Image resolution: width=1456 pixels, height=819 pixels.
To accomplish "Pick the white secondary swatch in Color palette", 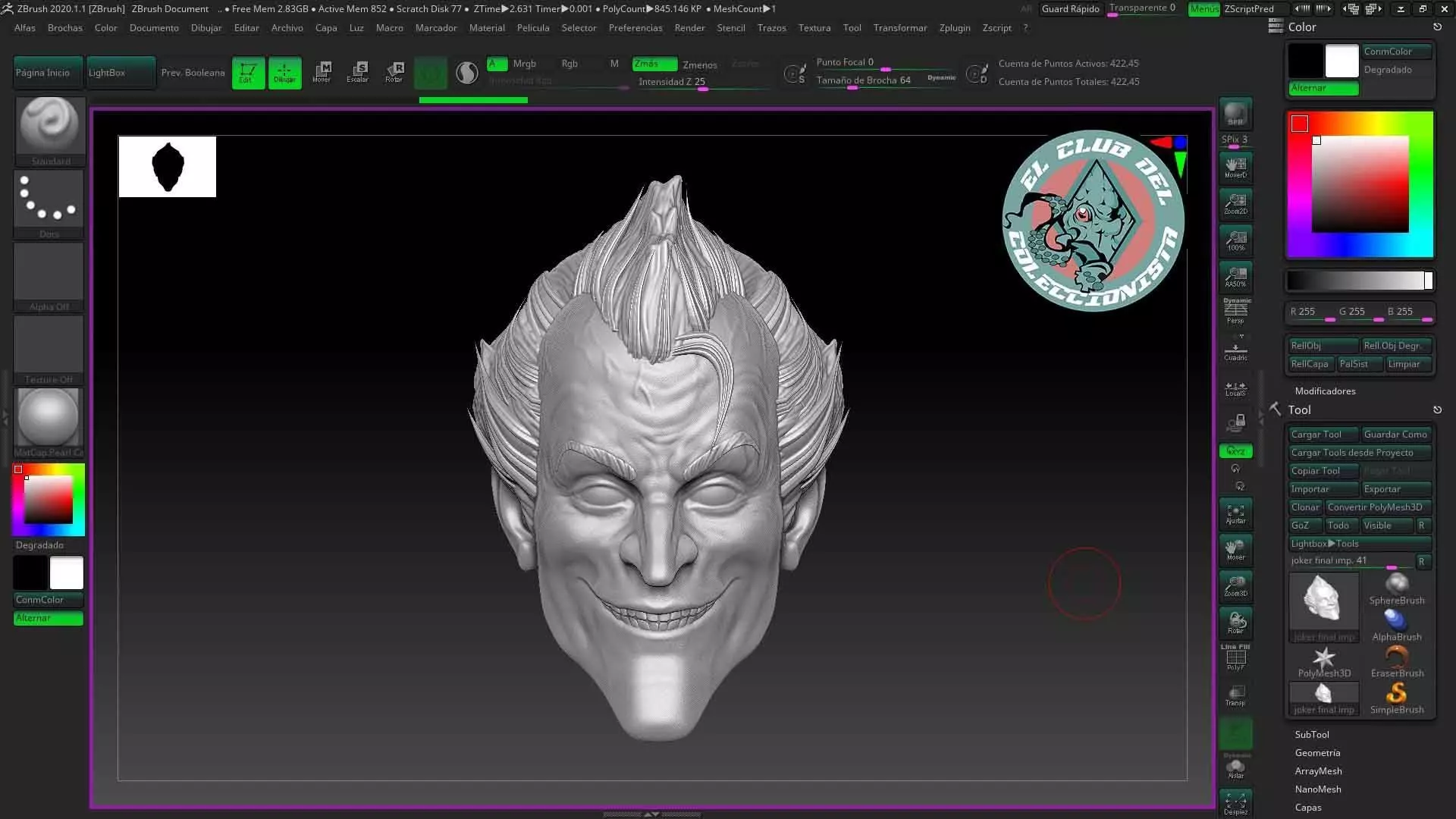I will pyautogui.click(x=1341, y=61).
